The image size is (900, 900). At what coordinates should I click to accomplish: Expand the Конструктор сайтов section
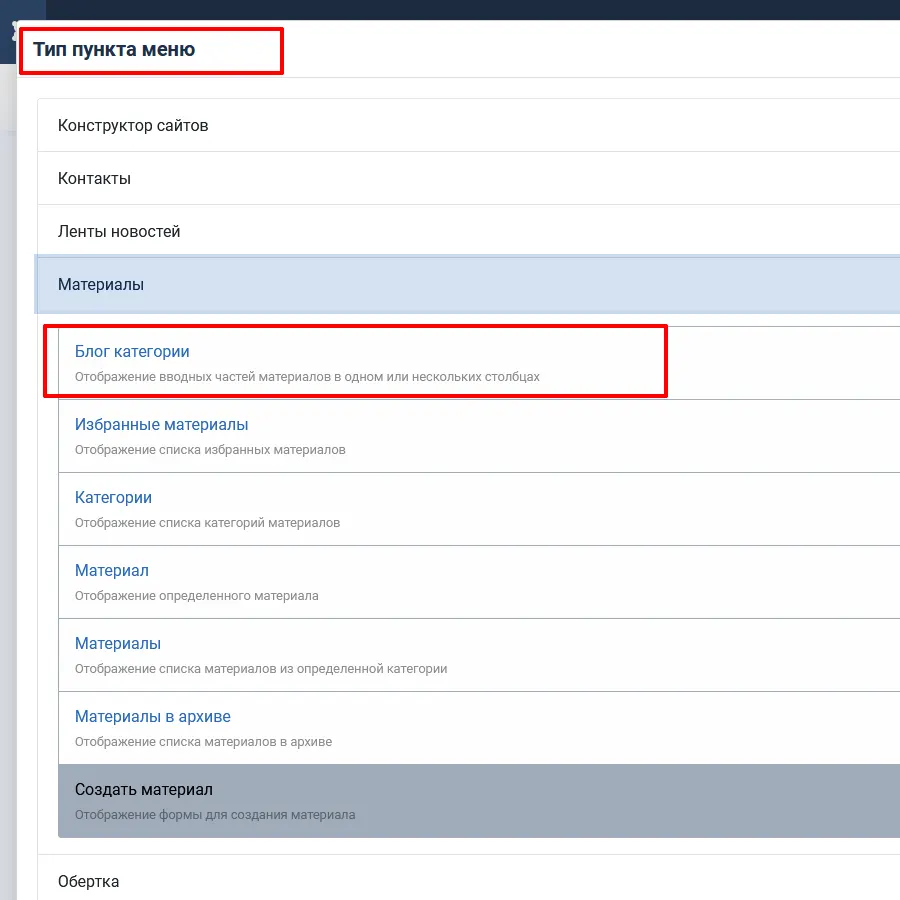point(133,126)
